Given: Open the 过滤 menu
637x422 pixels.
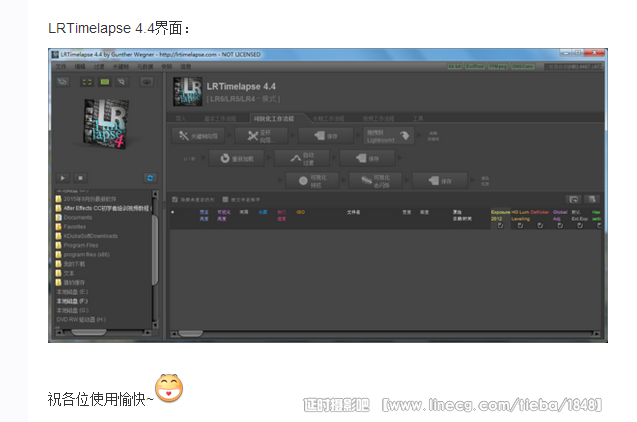Looking at the screenshot, I should click(x=99, y=67).
